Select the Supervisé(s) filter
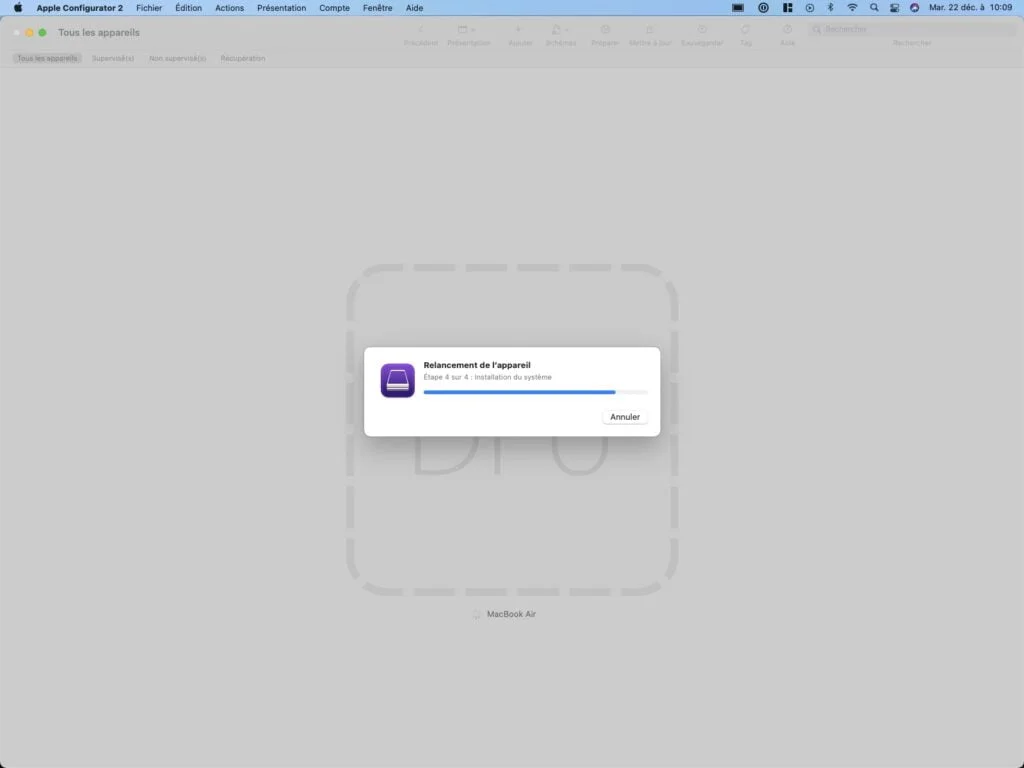The width and height of the screenshot is (1024, 768). pyautogui.click(x=112, y=58)
